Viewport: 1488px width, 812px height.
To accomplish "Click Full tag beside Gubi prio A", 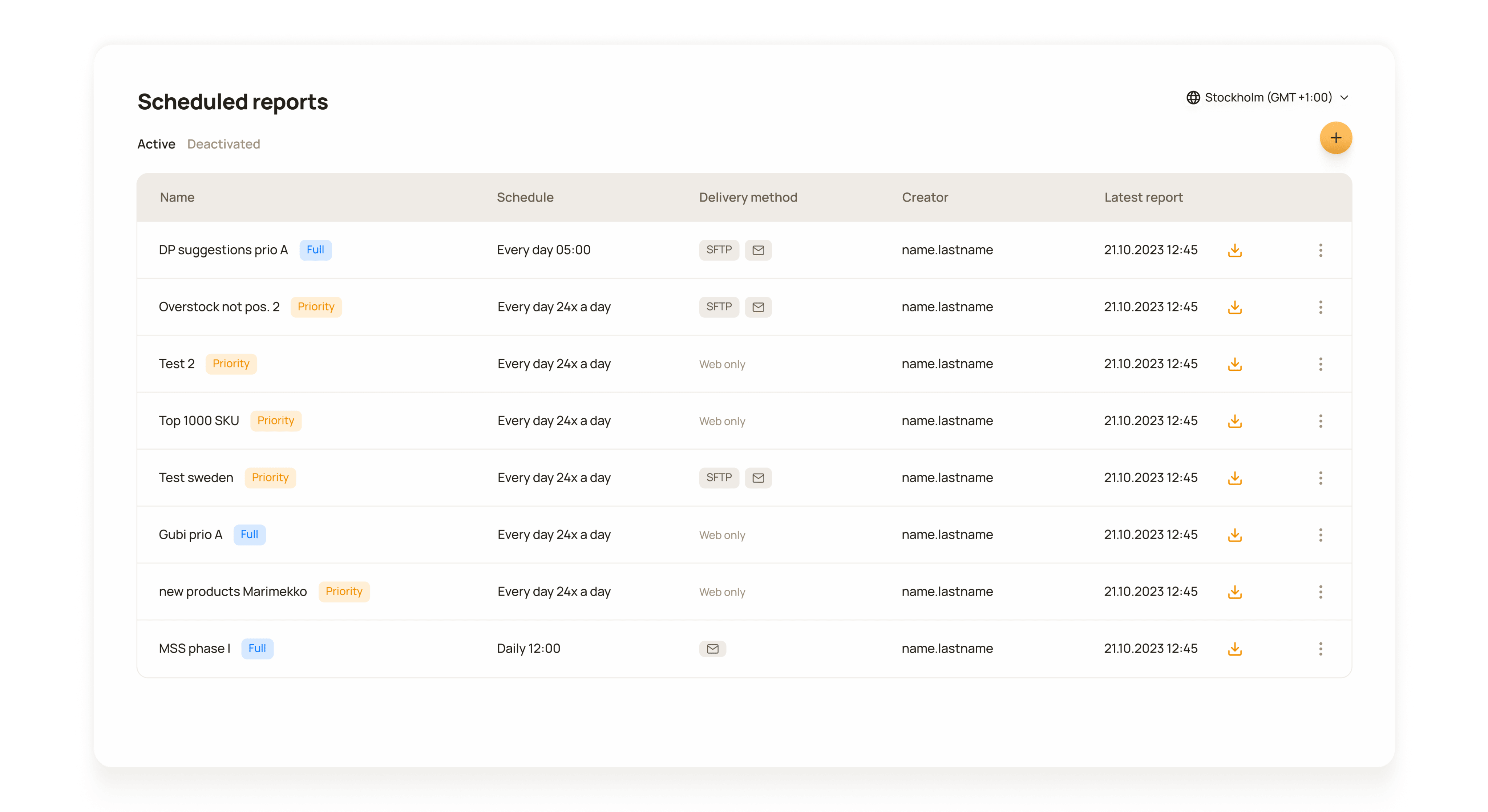I will tap(249, 535).
